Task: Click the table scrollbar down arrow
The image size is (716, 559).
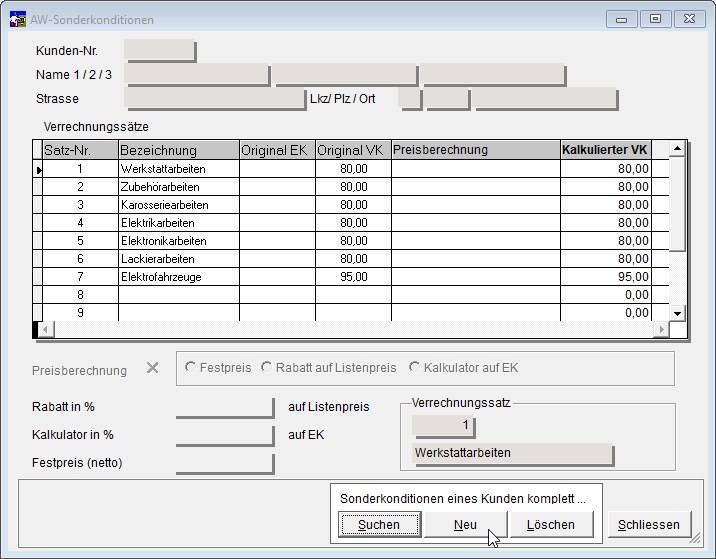Action: pyautogui.click(x=677, y=313)
